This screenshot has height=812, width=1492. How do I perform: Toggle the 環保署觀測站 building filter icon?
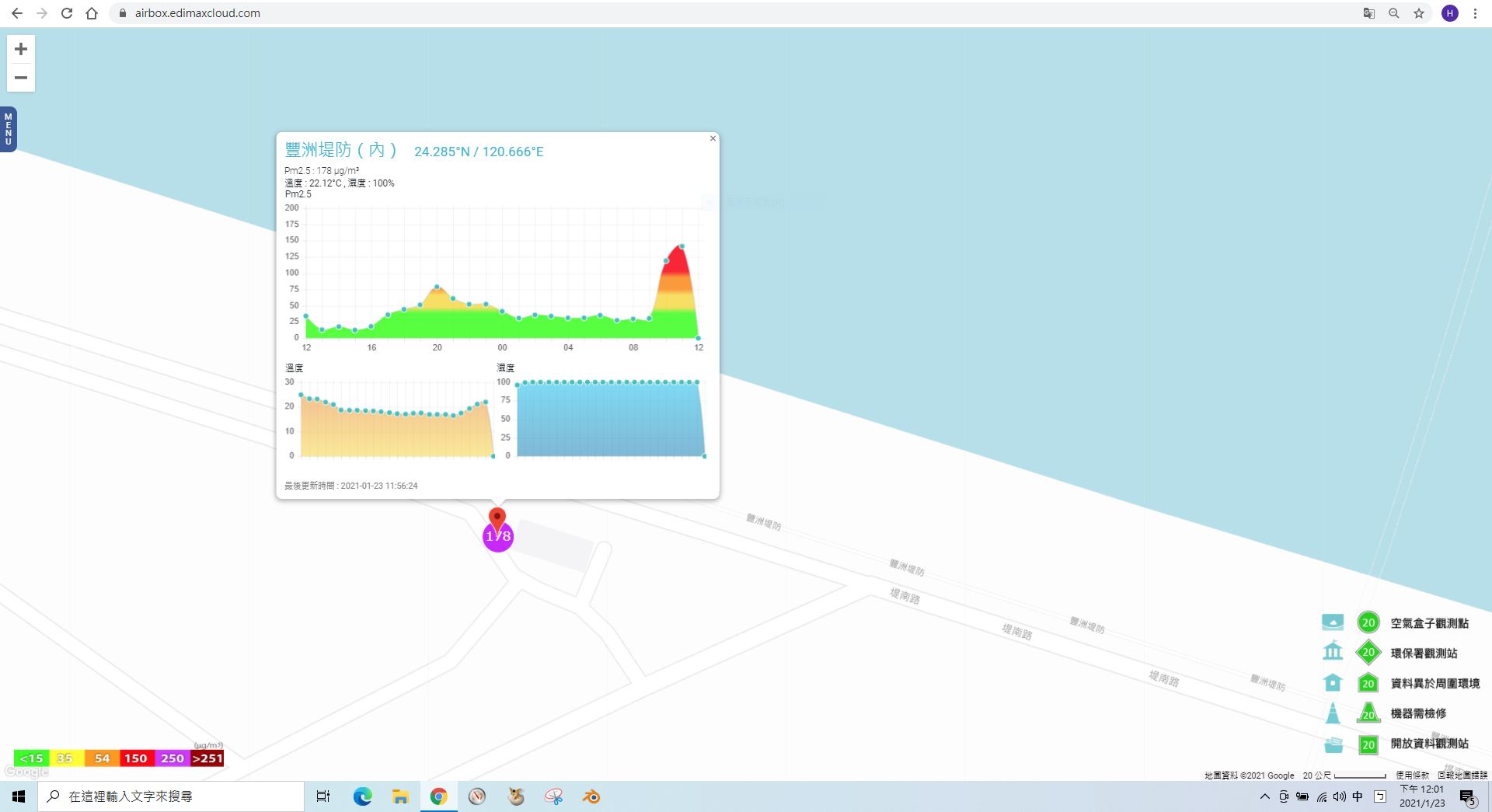click(1333, 651)
